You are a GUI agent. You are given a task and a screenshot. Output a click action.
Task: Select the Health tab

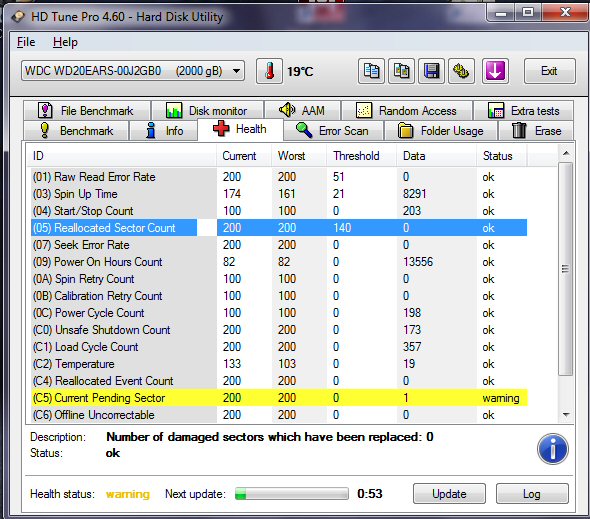tap(240, 129)
